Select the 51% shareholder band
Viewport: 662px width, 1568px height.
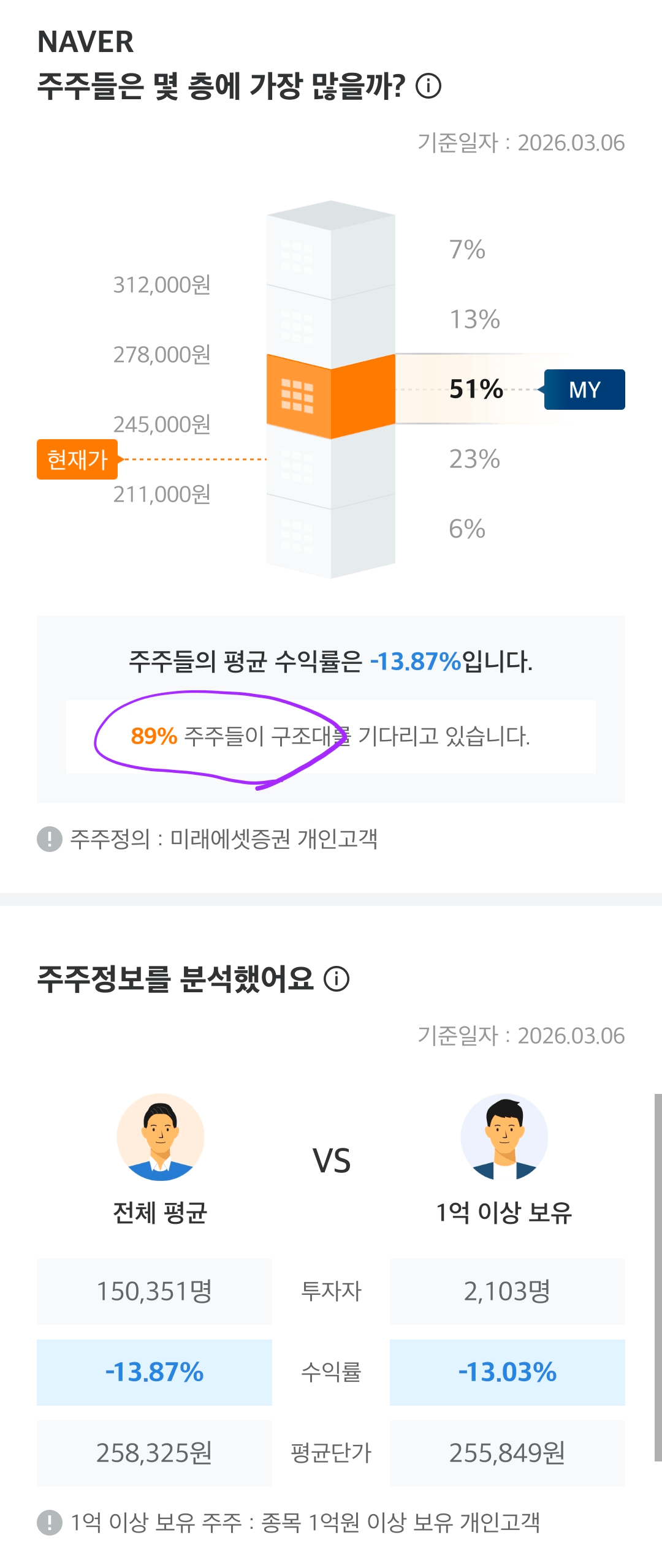[476, 389]
